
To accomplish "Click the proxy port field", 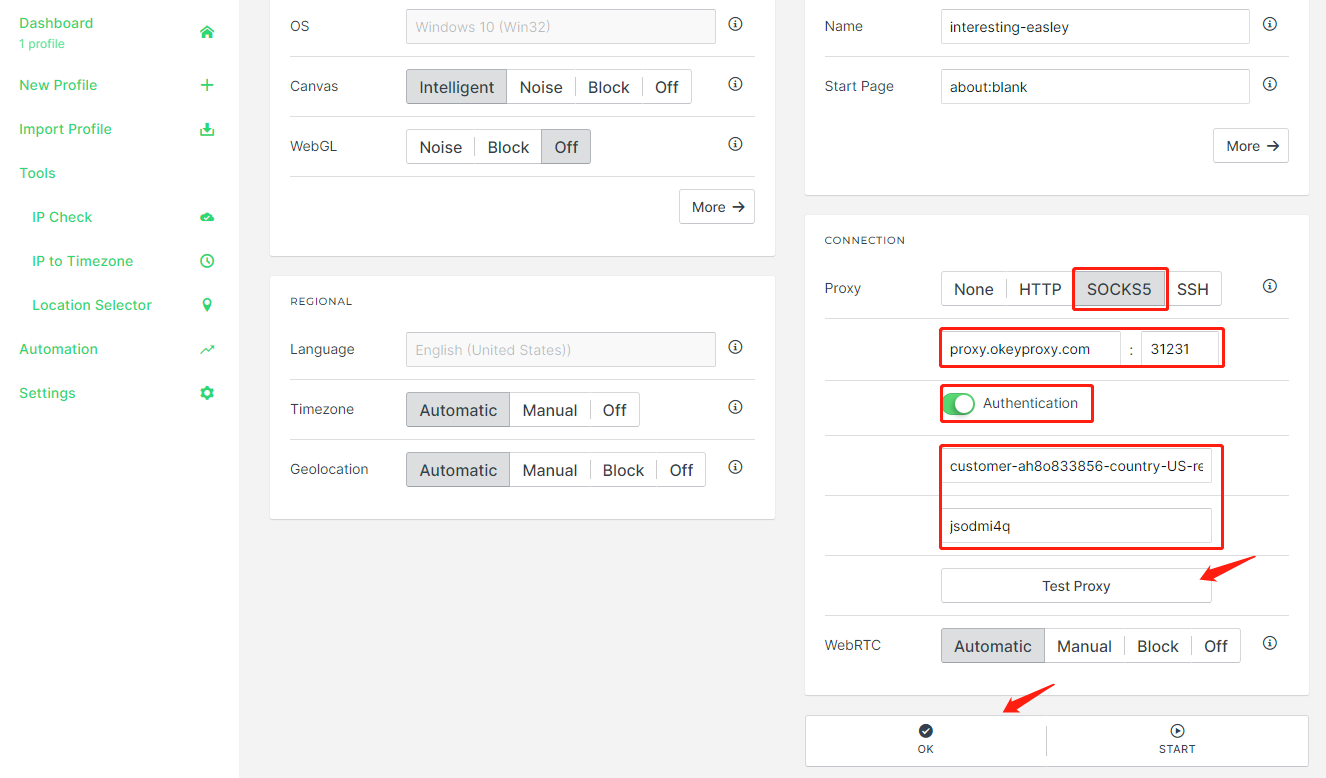I will [1180, 349].
